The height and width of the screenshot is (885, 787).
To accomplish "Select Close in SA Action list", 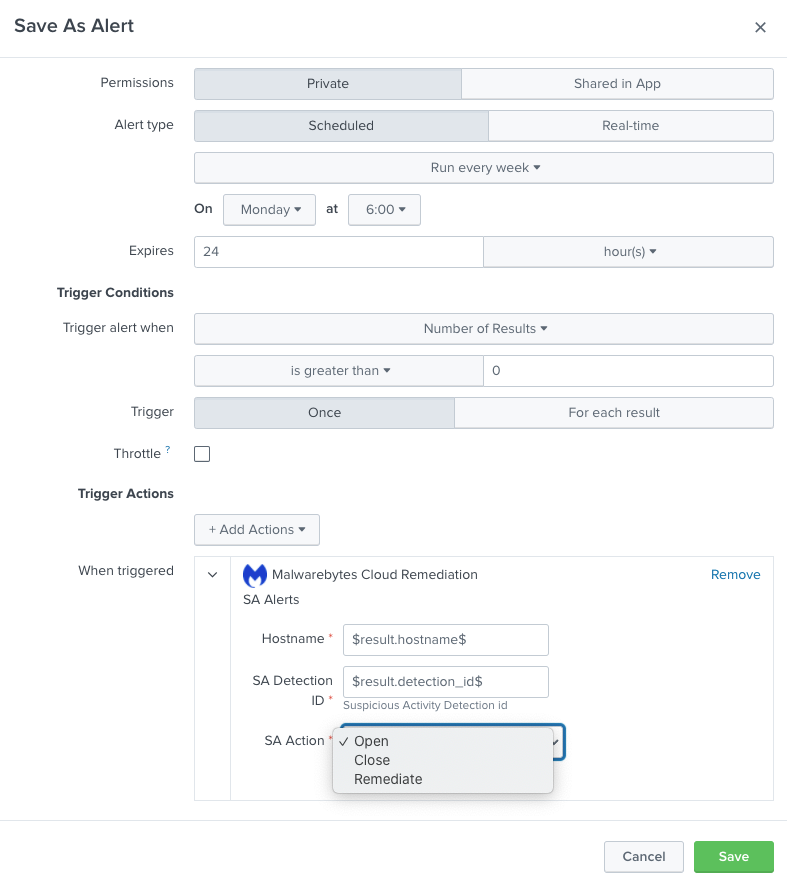I will pyautogui.click(x=443, y=760).
